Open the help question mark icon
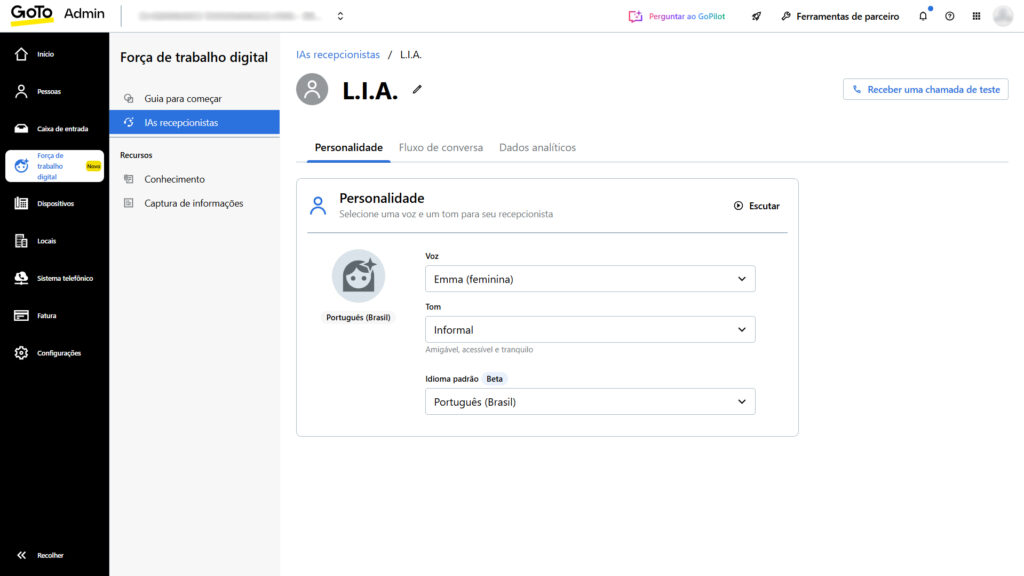The width and height of the screenshot is (1024, 576). (x=949, y=16)
